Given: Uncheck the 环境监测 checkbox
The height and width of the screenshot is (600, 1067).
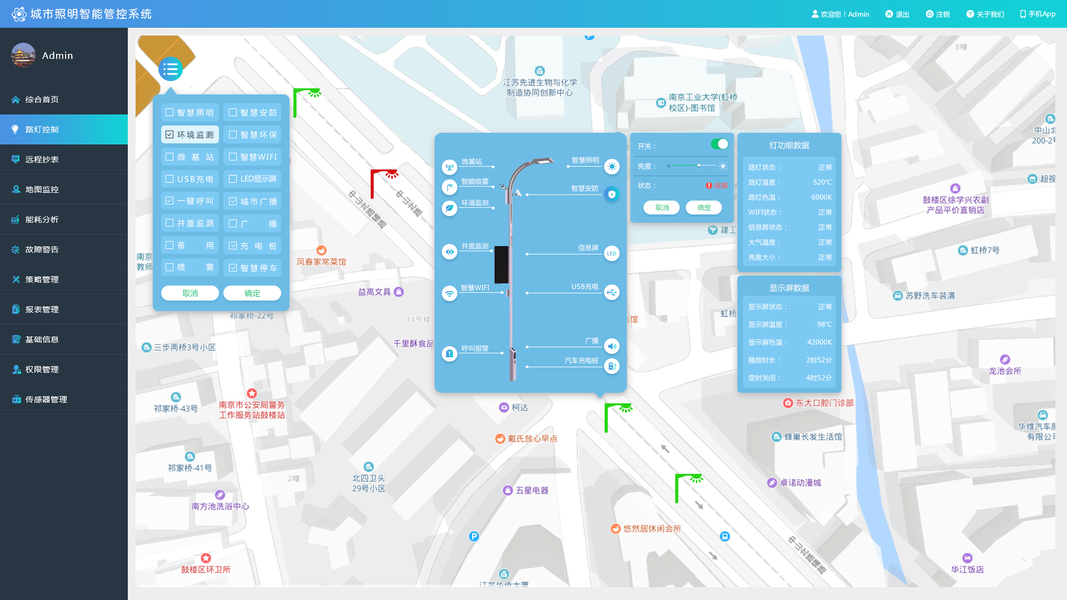Looking at the screenshot, I should coord(169,135).
